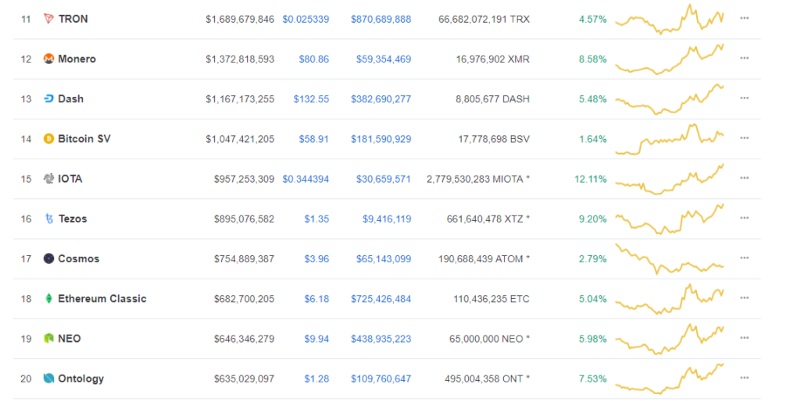Click Dash price $132.55
Image resolution: width=800 pixels, height=401 pixels.
[x=311, y=99]
